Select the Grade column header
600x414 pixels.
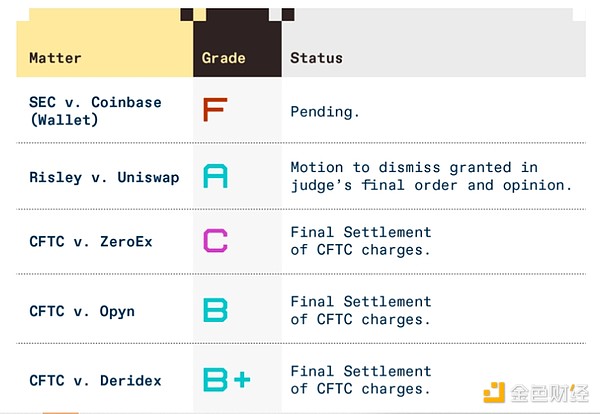[x=223, y=58]
